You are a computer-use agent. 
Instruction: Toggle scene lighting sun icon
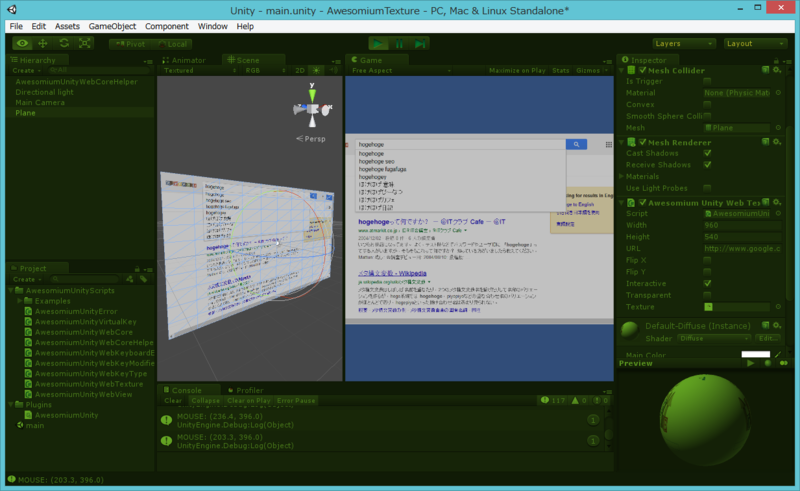[316, 70]
